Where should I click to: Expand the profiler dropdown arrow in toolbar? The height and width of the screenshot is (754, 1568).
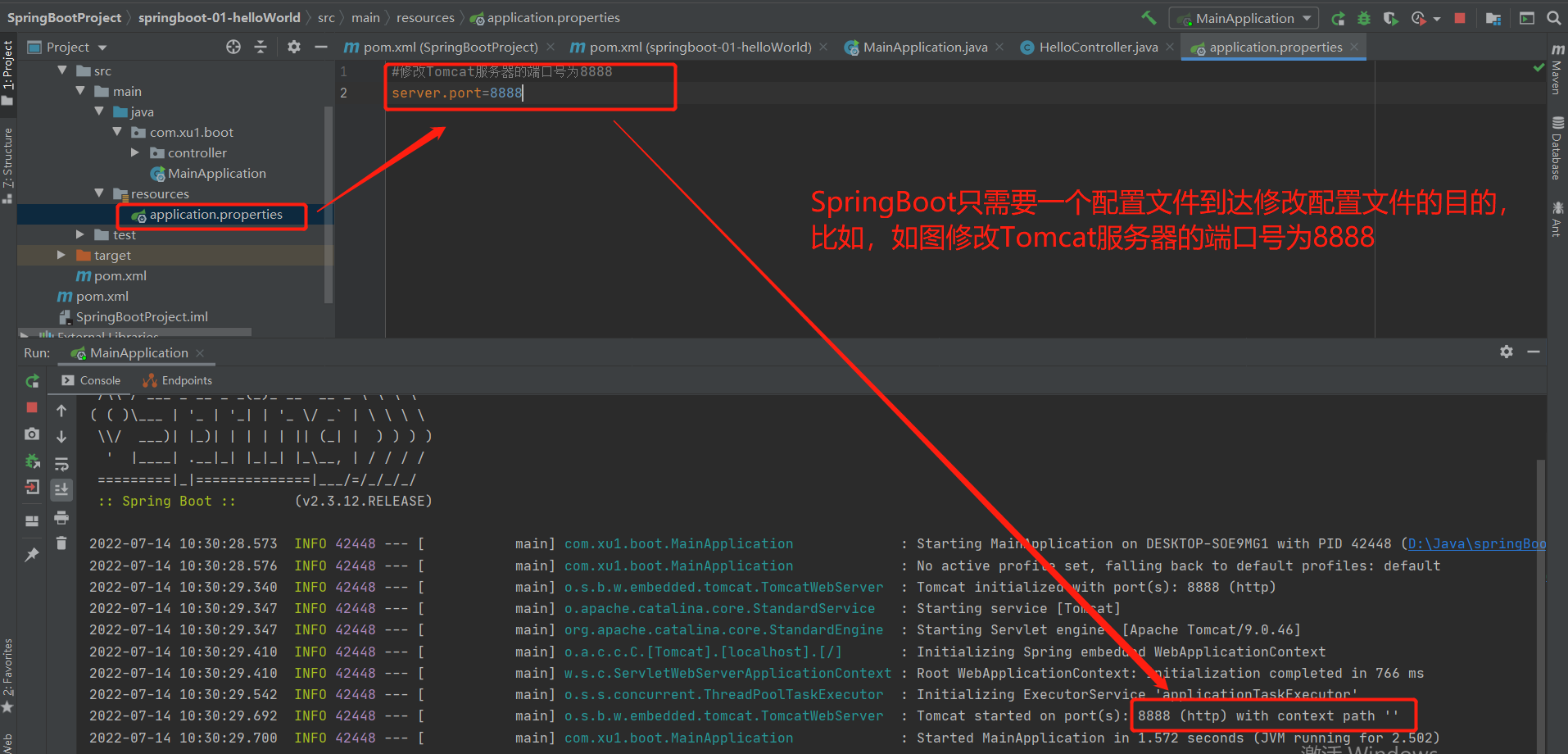(x=1437, y=19)
